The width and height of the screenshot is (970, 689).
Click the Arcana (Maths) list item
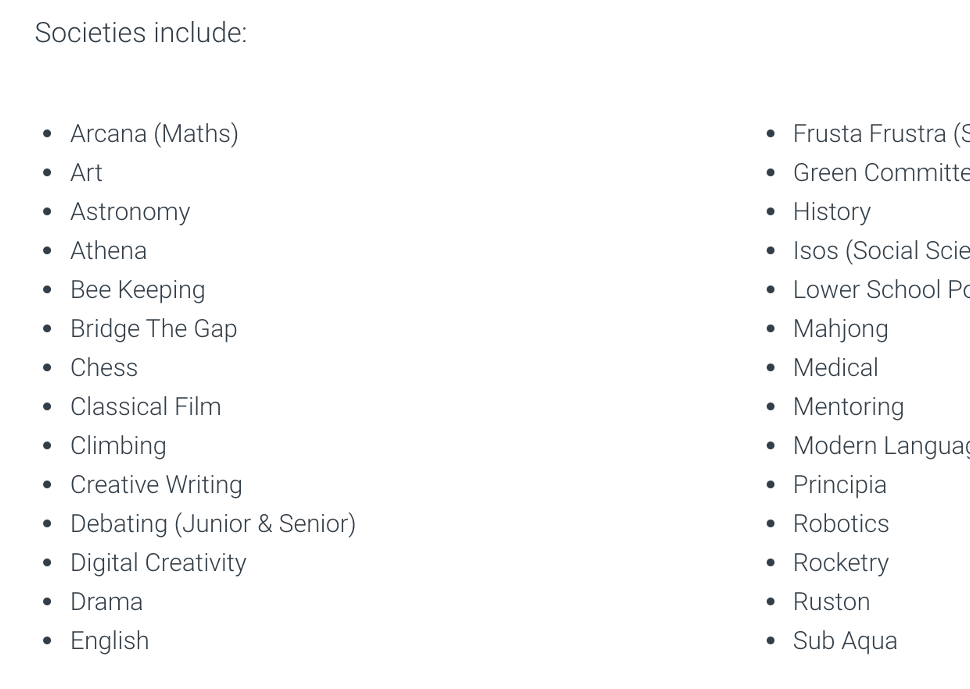point(154,134)
